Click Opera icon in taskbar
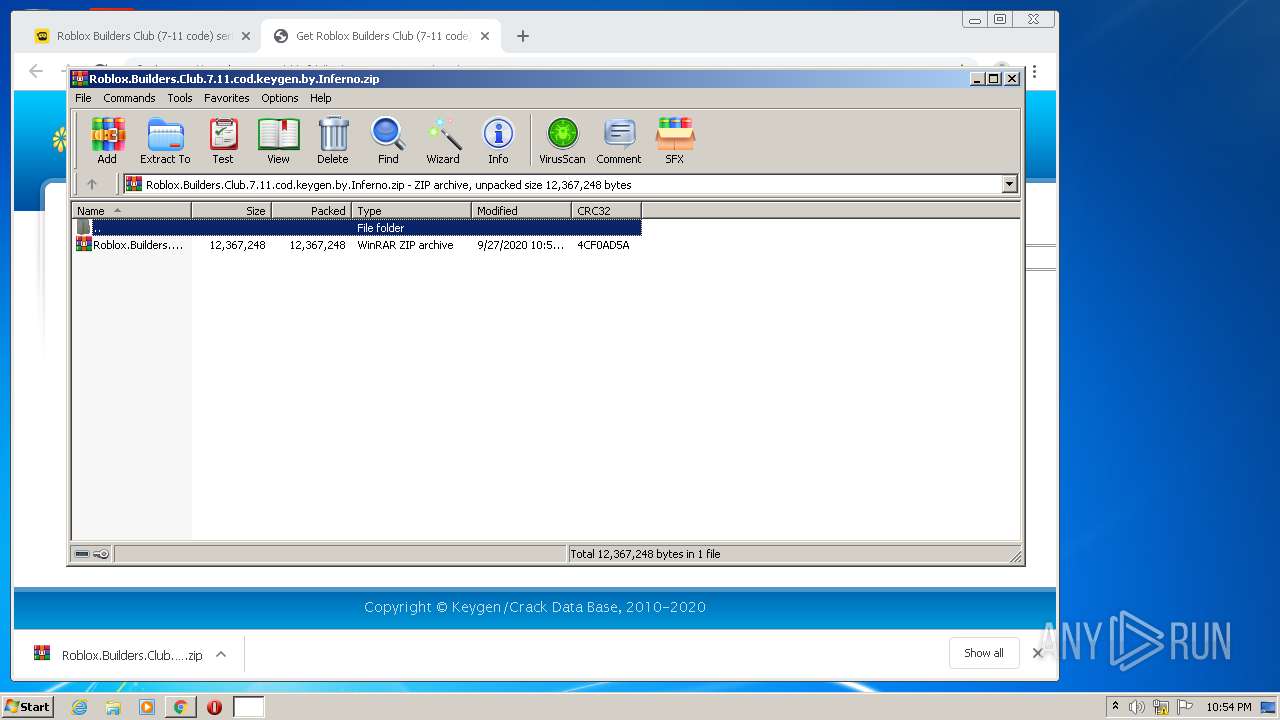 click(x=214, y=707)
